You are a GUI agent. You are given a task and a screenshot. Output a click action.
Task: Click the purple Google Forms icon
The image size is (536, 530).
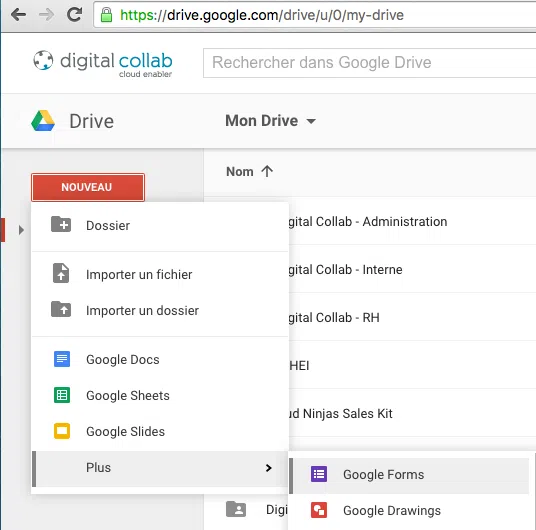tap(319, 474)
